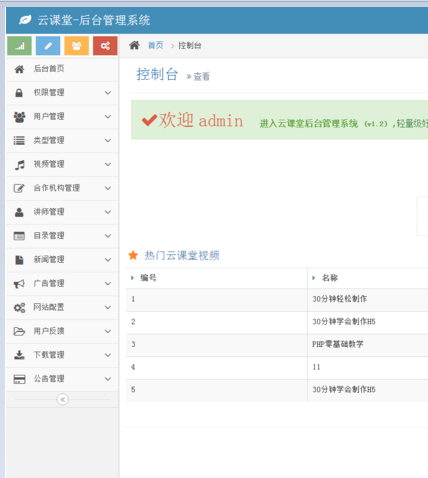Click the download icon for 下载管理
This screenshot has width=428, height=478.
(x=19, y=355)
